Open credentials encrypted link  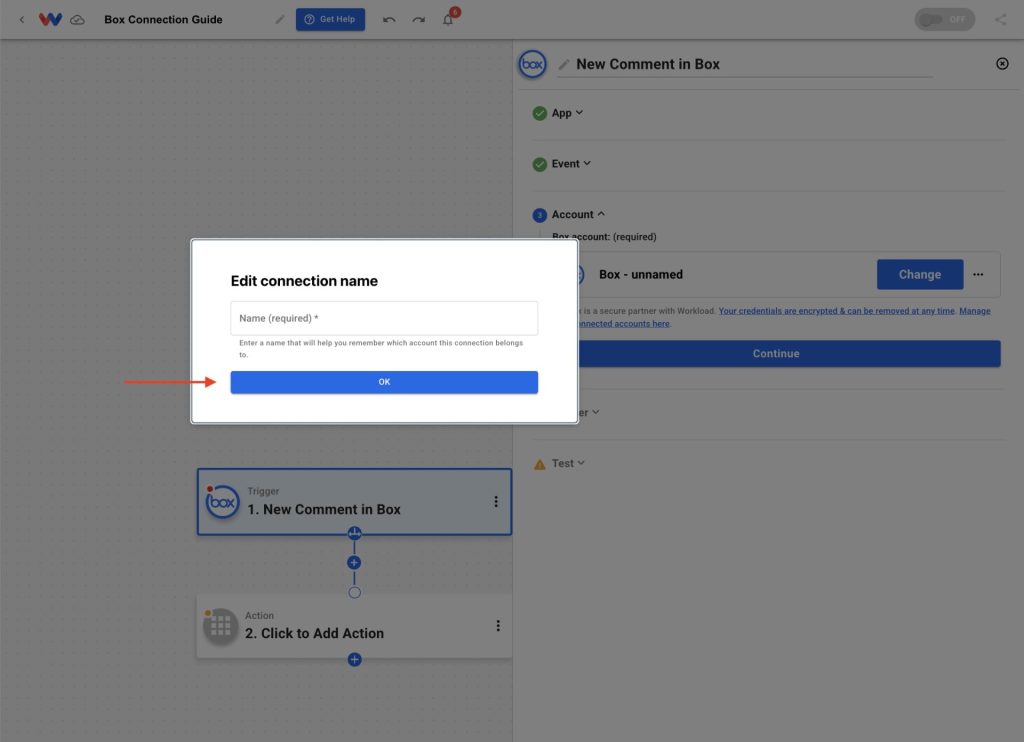pyautogui.click(x=837, y=311)
